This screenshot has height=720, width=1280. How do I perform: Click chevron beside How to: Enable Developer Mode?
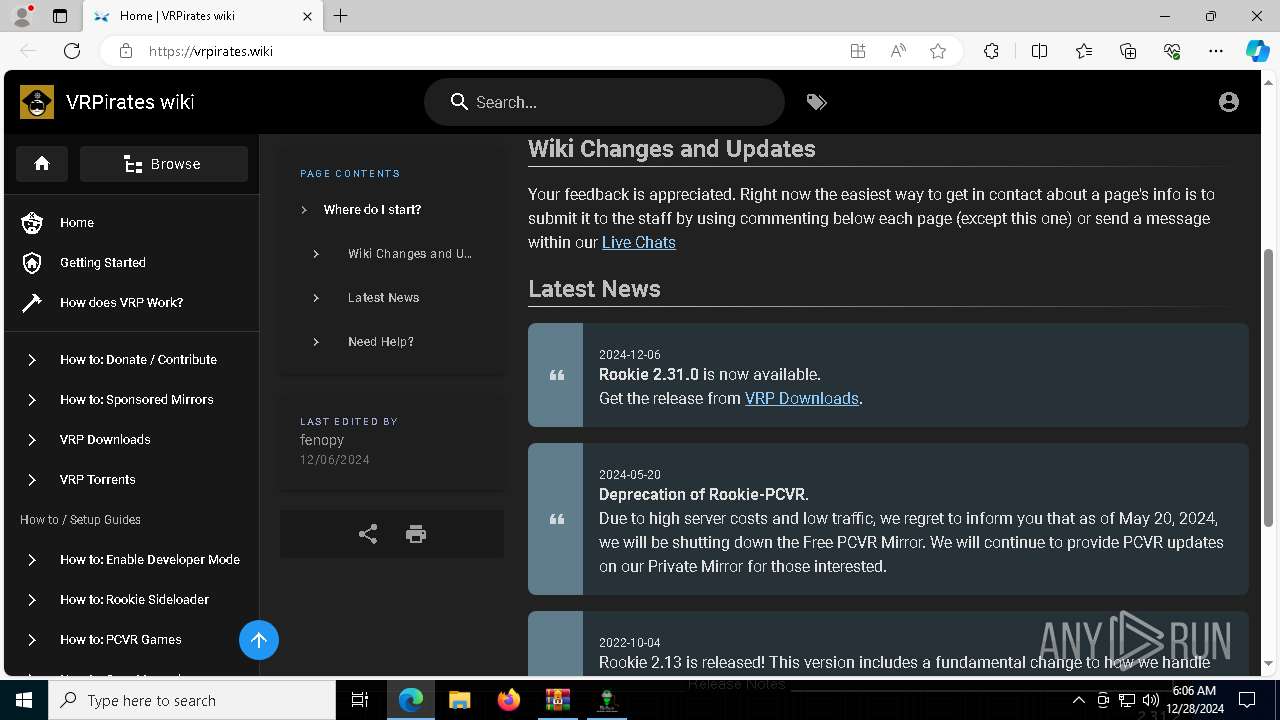(x=32, y=560)
